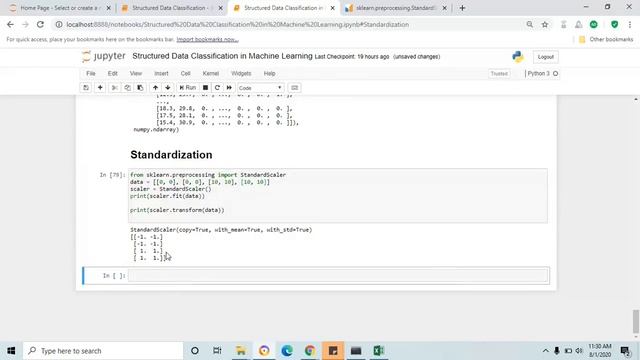Click the Import bookmarks now link
Viewport: 640px width, 360px height.
tap(207, 40)
